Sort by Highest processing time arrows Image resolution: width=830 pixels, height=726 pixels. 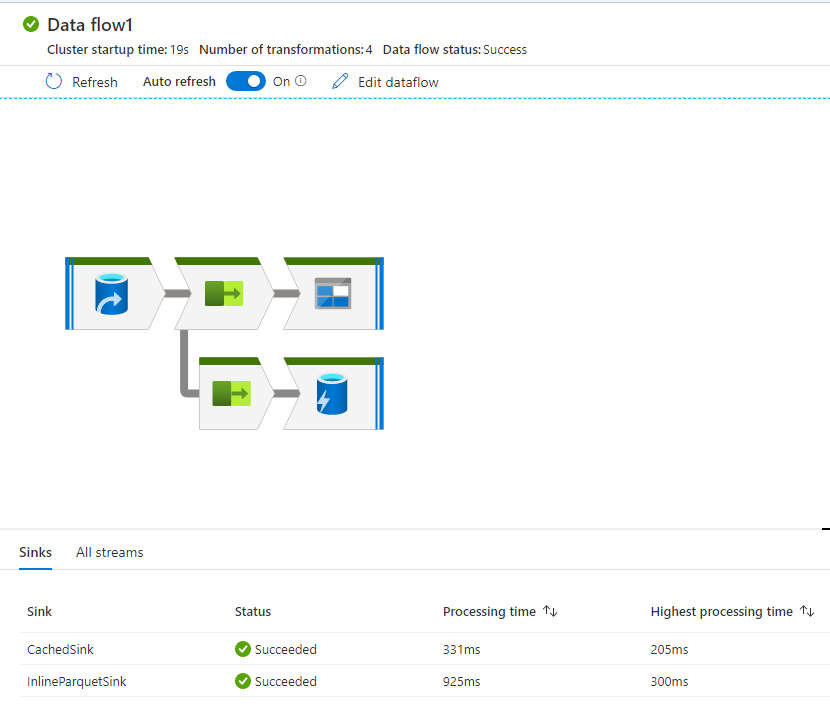click(x=807, y=612)
